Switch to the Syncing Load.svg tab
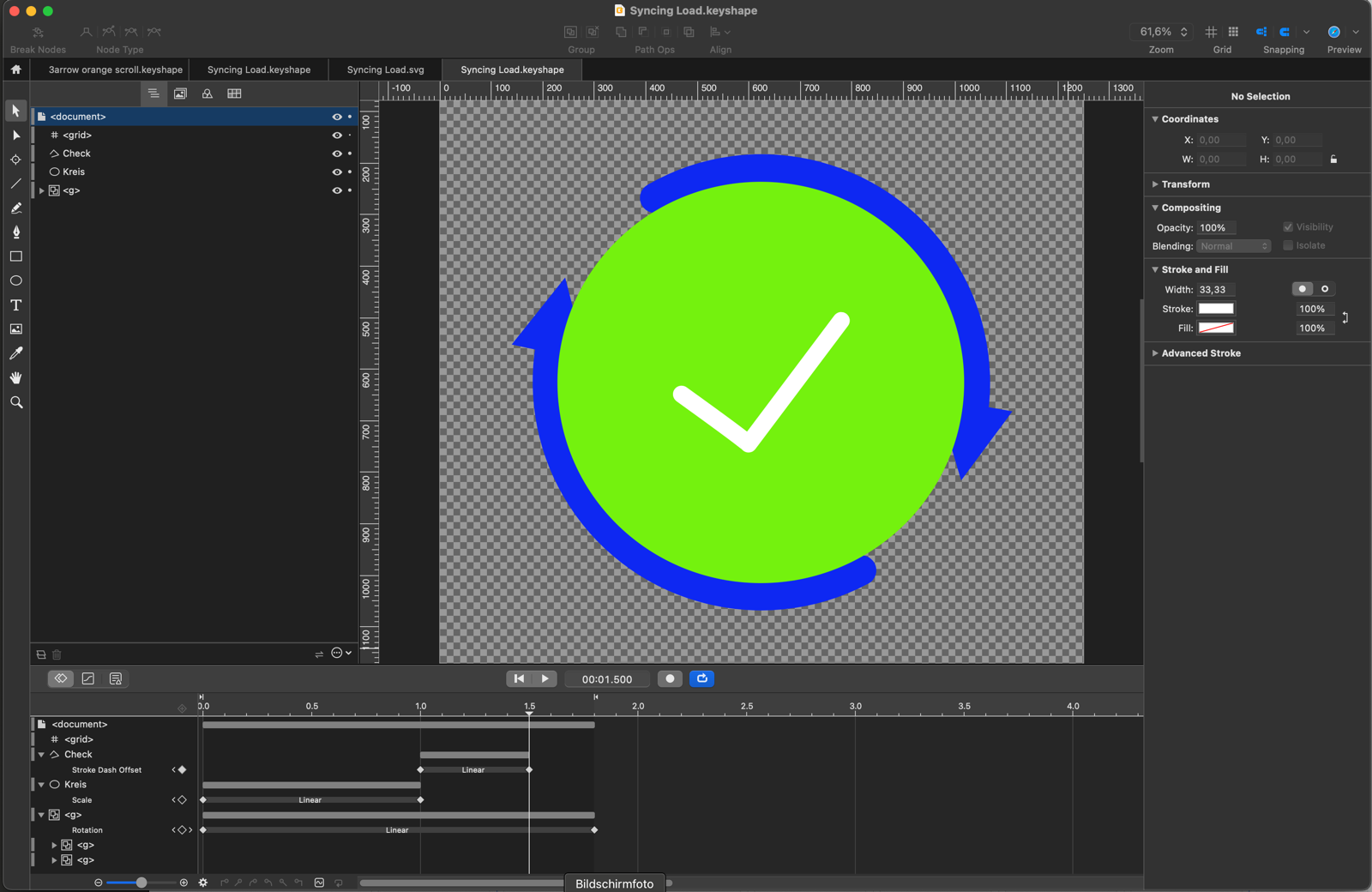This screenshot has width=1372, height=892. (x=385, y=69)
